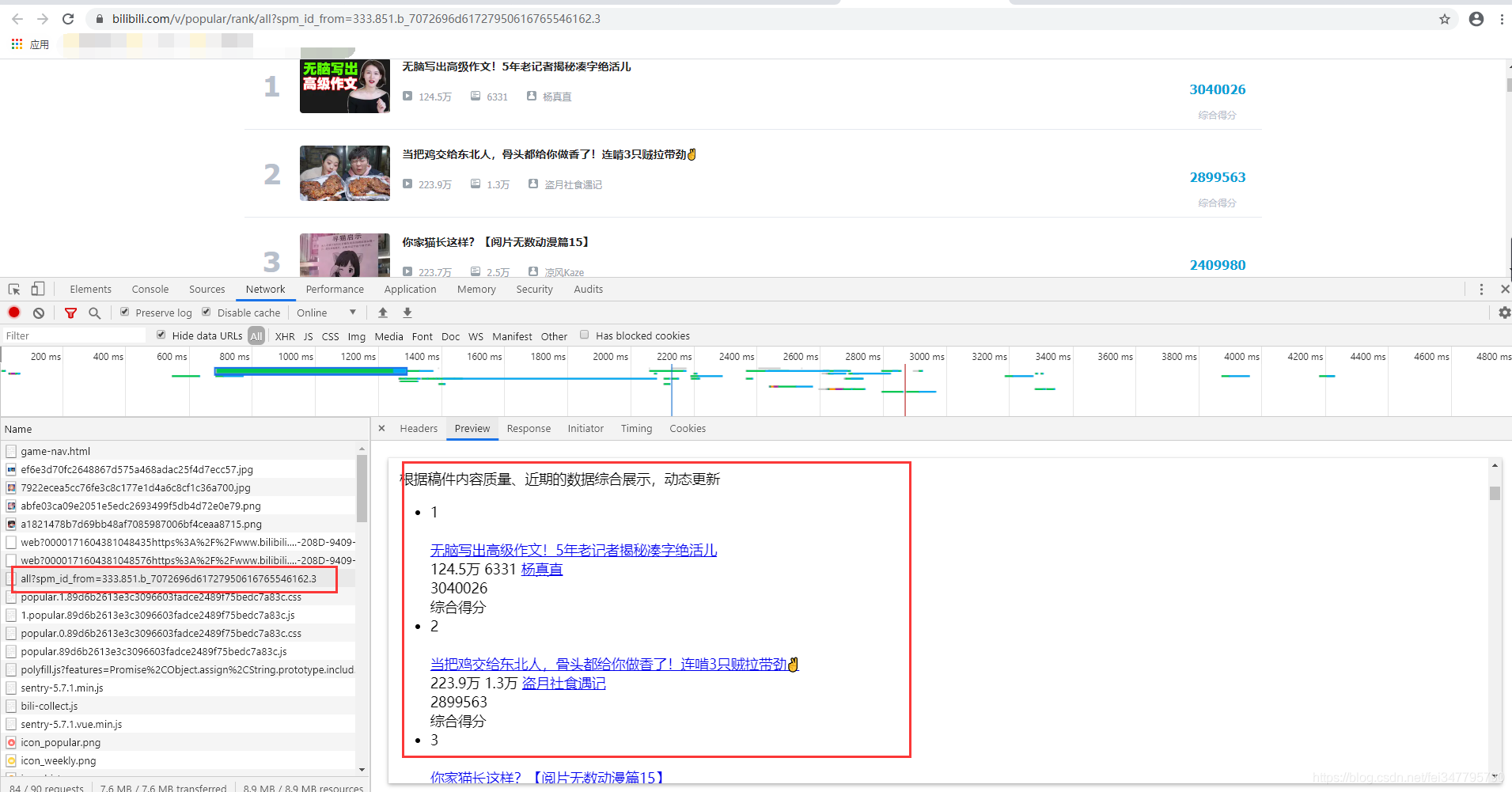Select the All request type filter
1512x792 pixels.
256,336
